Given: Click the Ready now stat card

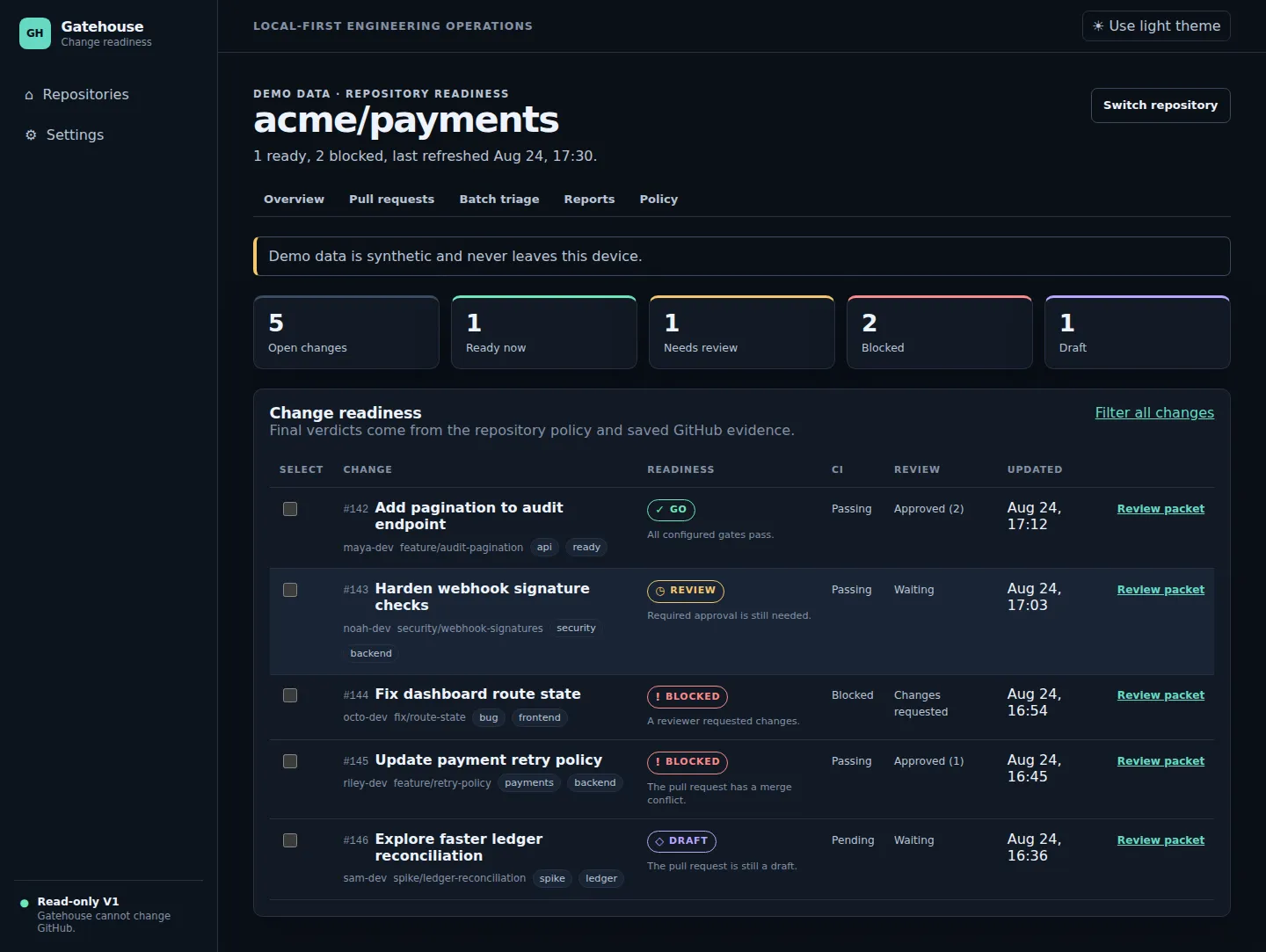Looking at the screenshot, I should pos(544,332).
